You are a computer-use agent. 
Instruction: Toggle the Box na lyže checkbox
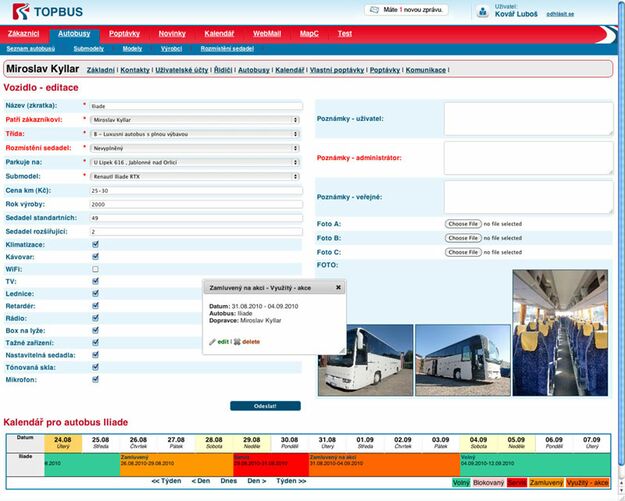(95, 330)
